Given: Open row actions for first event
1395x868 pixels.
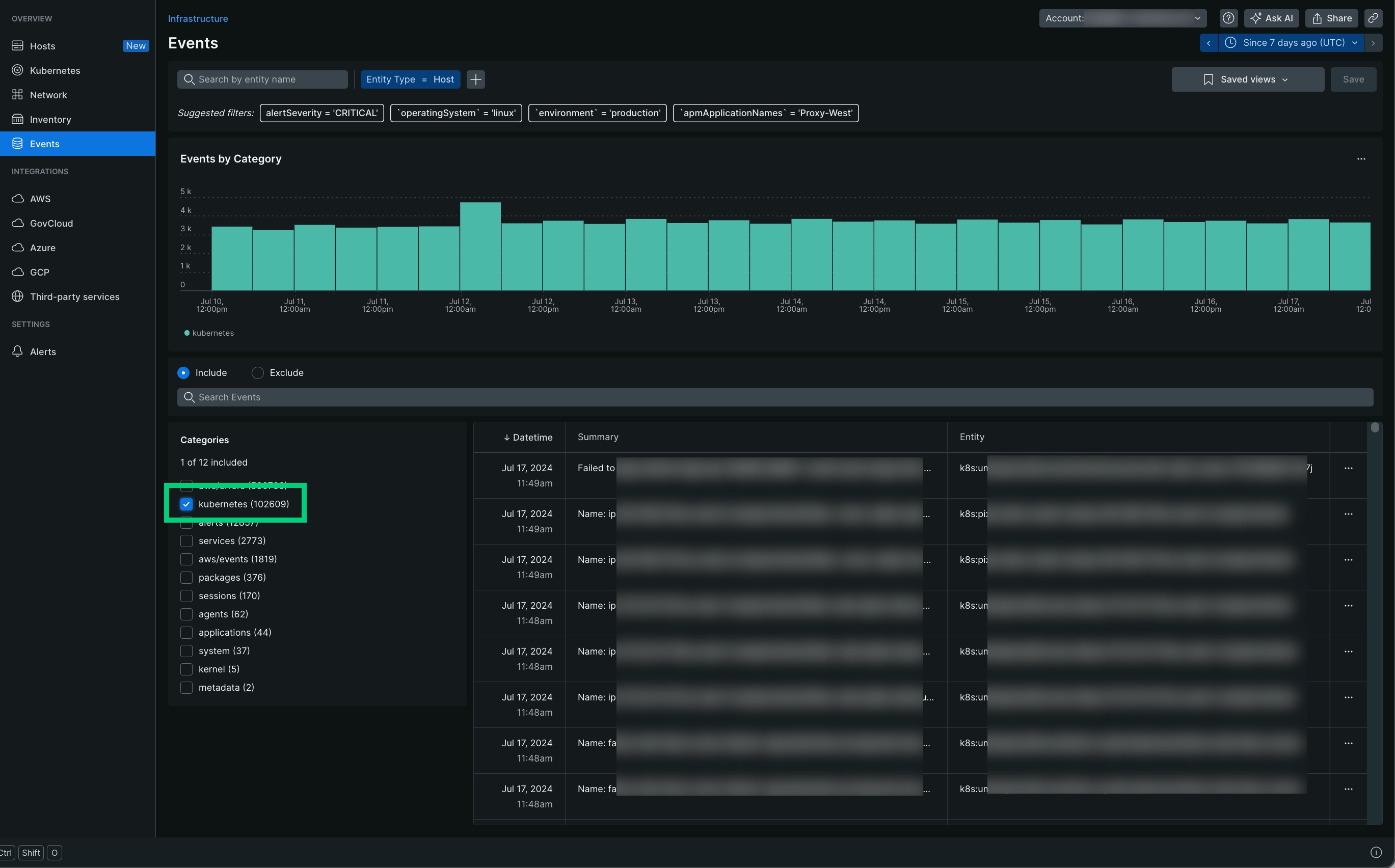Looking at the screenshot, I should 1348,469.
